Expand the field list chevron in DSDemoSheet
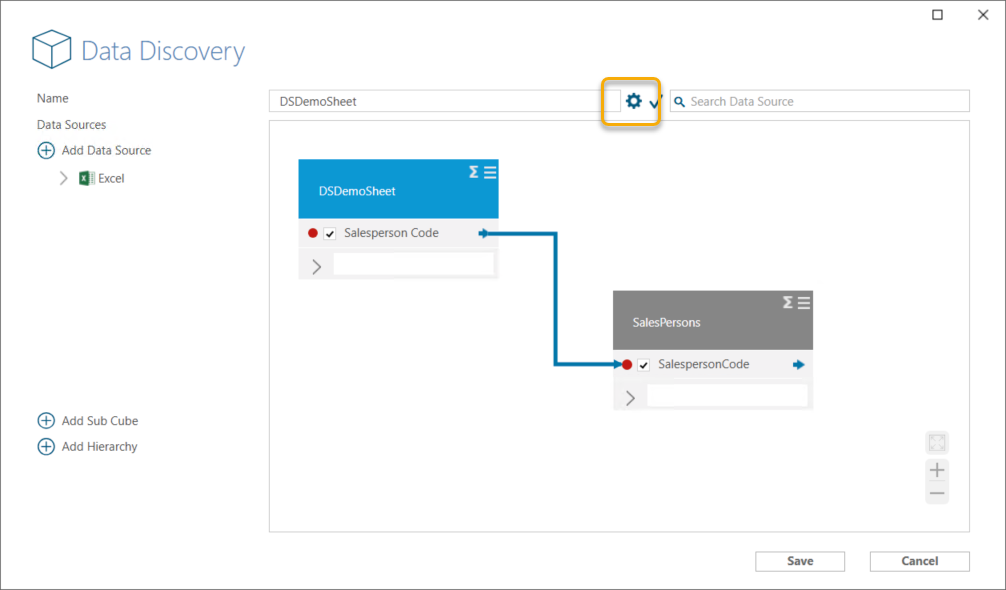Image resolution: width=1006 pixels, height=590 pixels. click(316, 266)
